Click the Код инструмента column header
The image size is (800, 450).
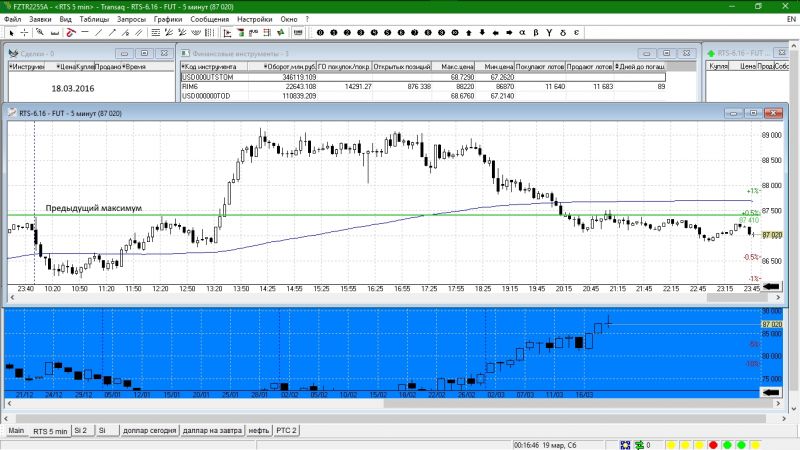(214, 66)
